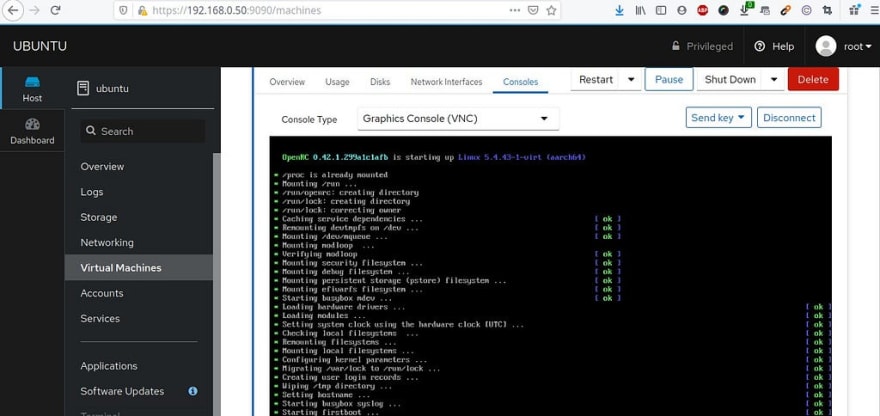This screenshot has height=416, width=880.
Task: Click the browser forward arrow
Action: [35, 10]
